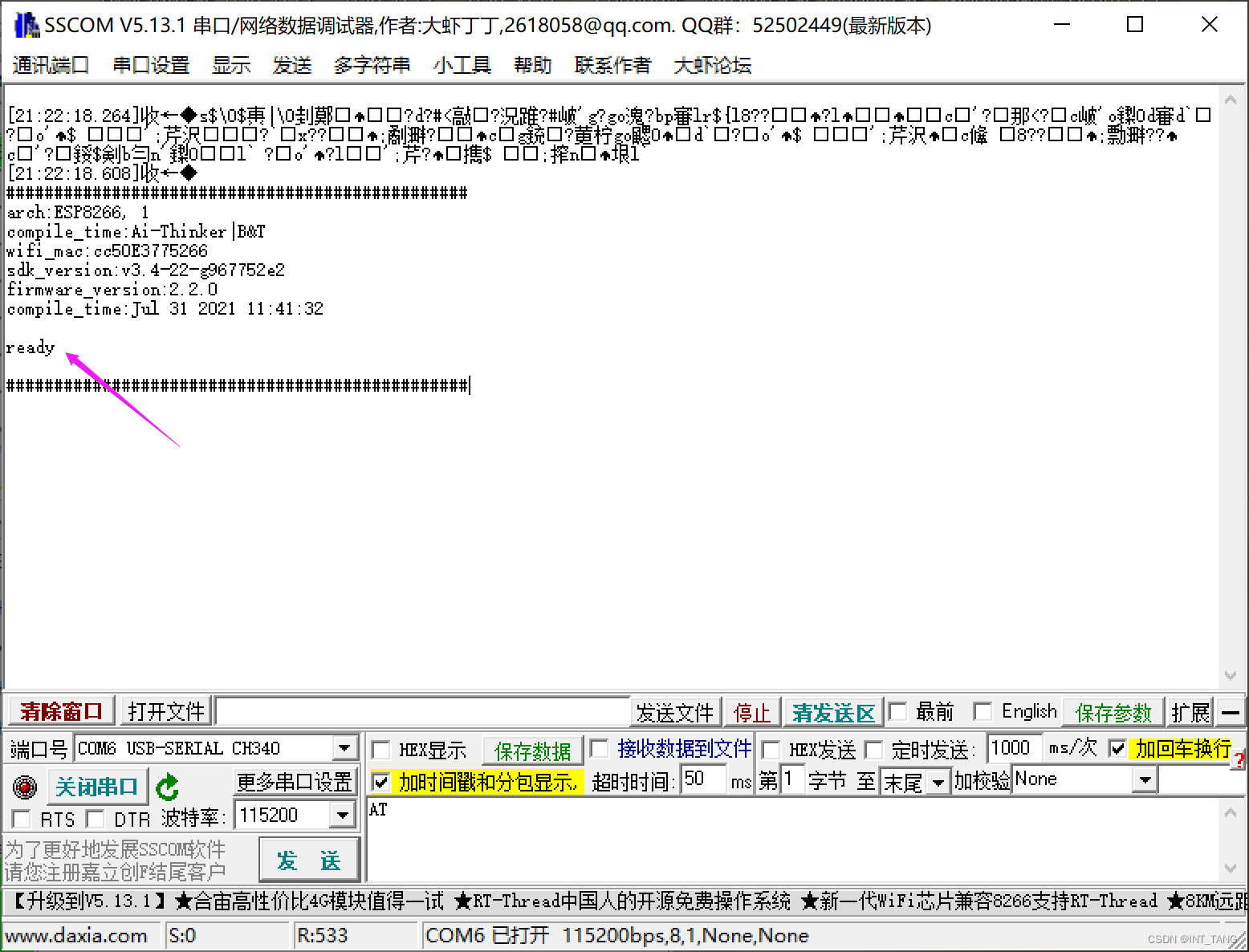Image resolution: width=1249 pixels, height=952 pixels.
Task: Toggle the HEX发送 checkbox
Action: coord(771,750)
